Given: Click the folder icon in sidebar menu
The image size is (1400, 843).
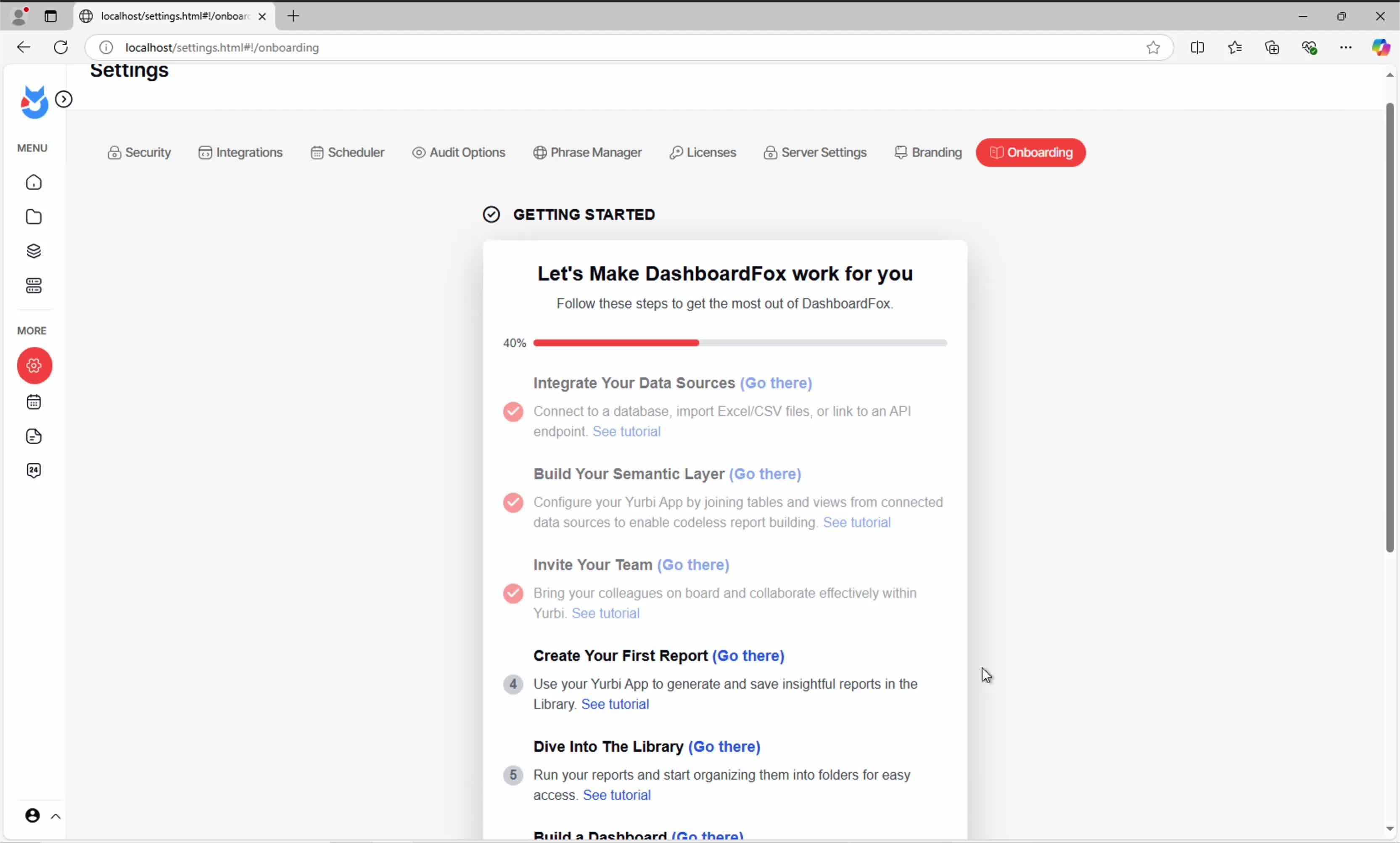Looking at the screenshot, I should pos(34,217).
